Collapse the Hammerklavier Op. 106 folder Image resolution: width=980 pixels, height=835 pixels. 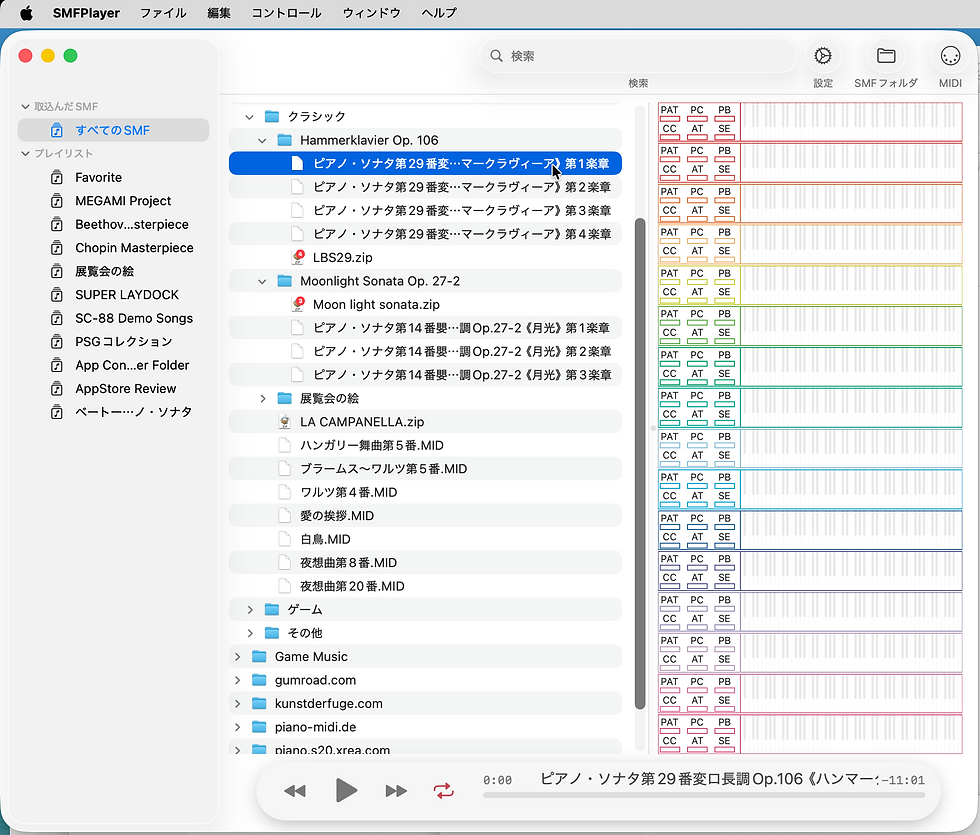pos(262,141)
